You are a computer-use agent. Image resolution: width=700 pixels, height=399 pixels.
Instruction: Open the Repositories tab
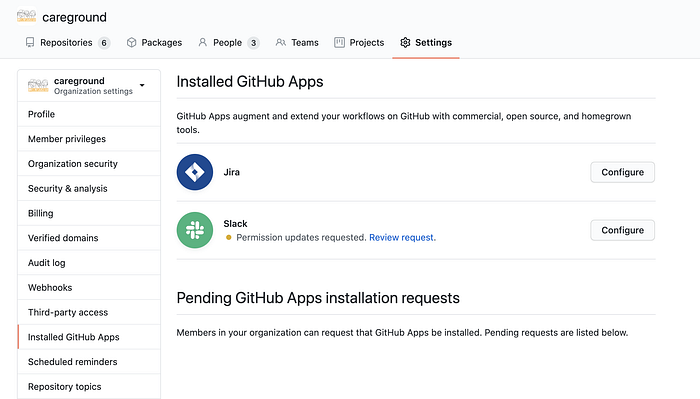(x=67, y=42)
